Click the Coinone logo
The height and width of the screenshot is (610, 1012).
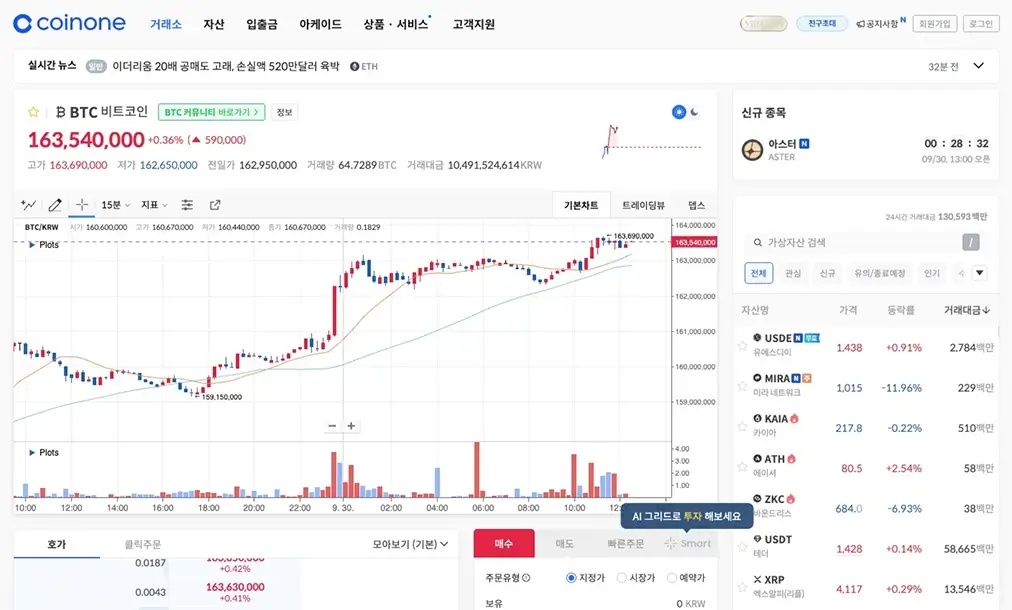click(70, 23)
